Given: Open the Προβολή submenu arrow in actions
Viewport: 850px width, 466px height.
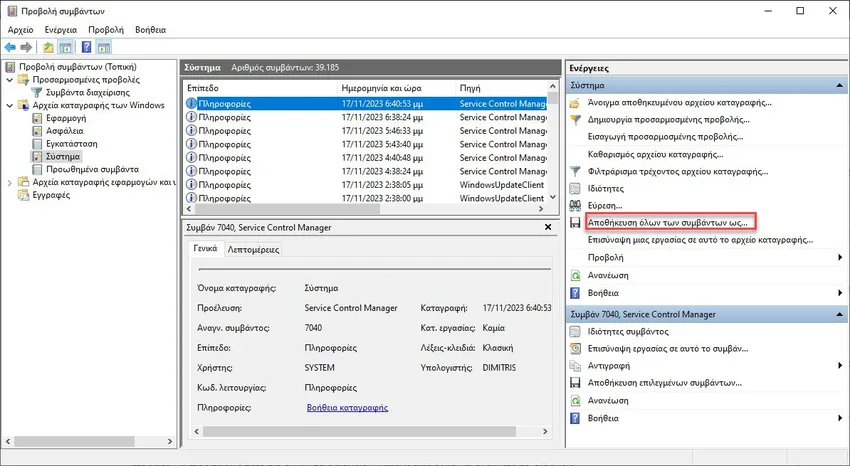Looking at the screenshot, I should click(840, 257).
